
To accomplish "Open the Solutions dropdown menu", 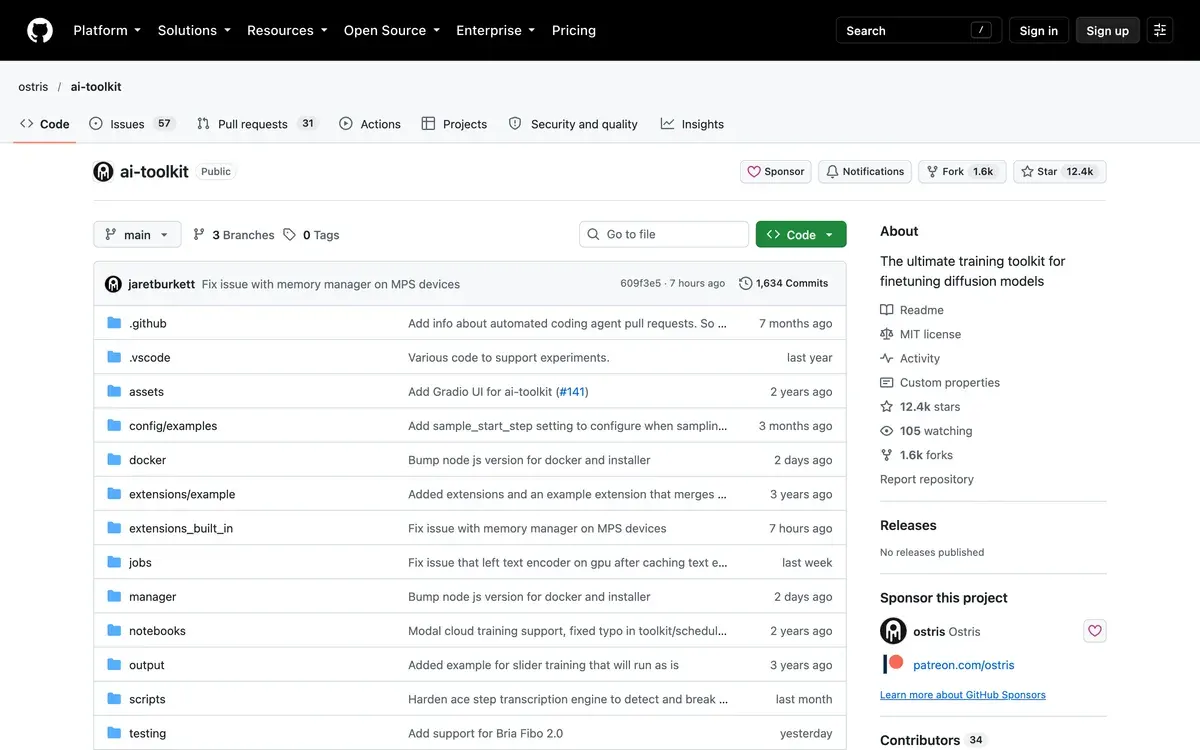I will coord(194,30).
